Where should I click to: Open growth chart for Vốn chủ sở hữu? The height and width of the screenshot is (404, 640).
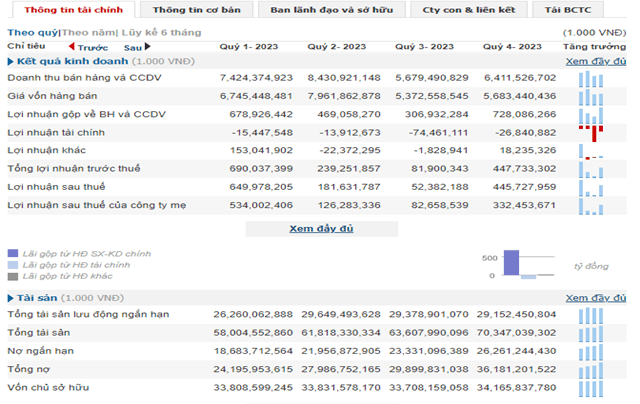click(591, 388)
